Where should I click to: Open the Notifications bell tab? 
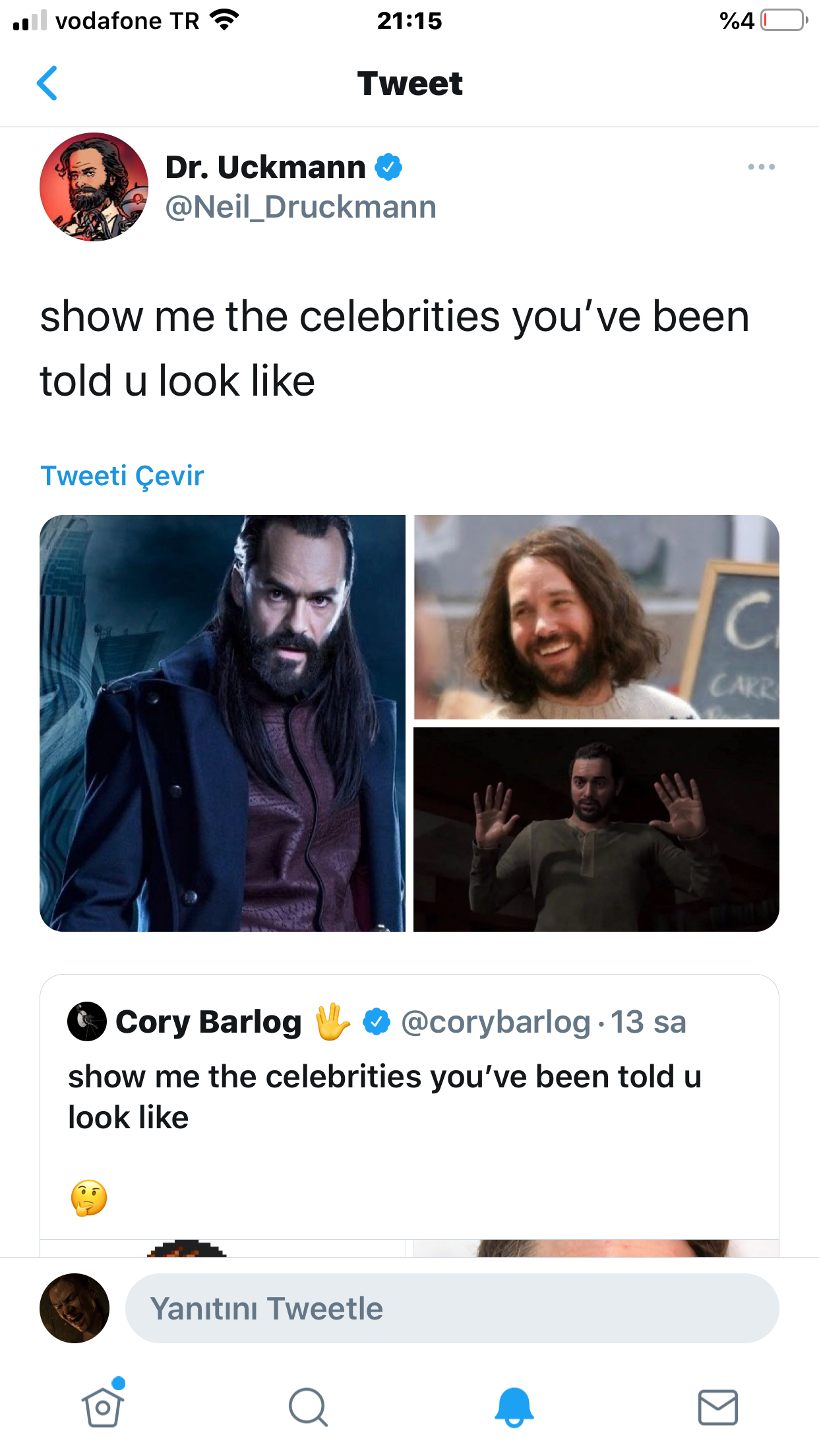click(x=514, y=1407)
